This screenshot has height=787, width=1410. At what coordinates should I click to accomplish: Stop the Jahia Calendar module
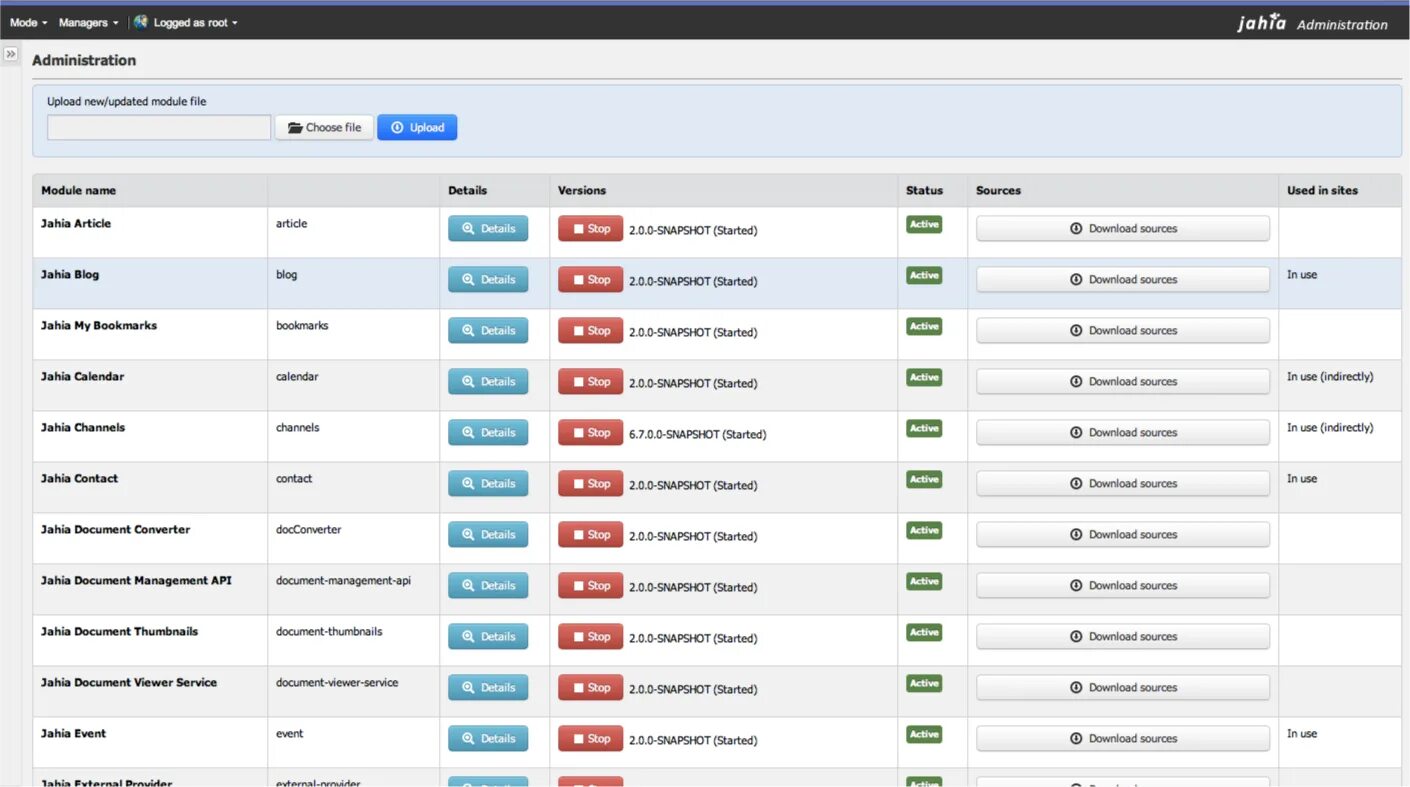[x=590, y=381]
